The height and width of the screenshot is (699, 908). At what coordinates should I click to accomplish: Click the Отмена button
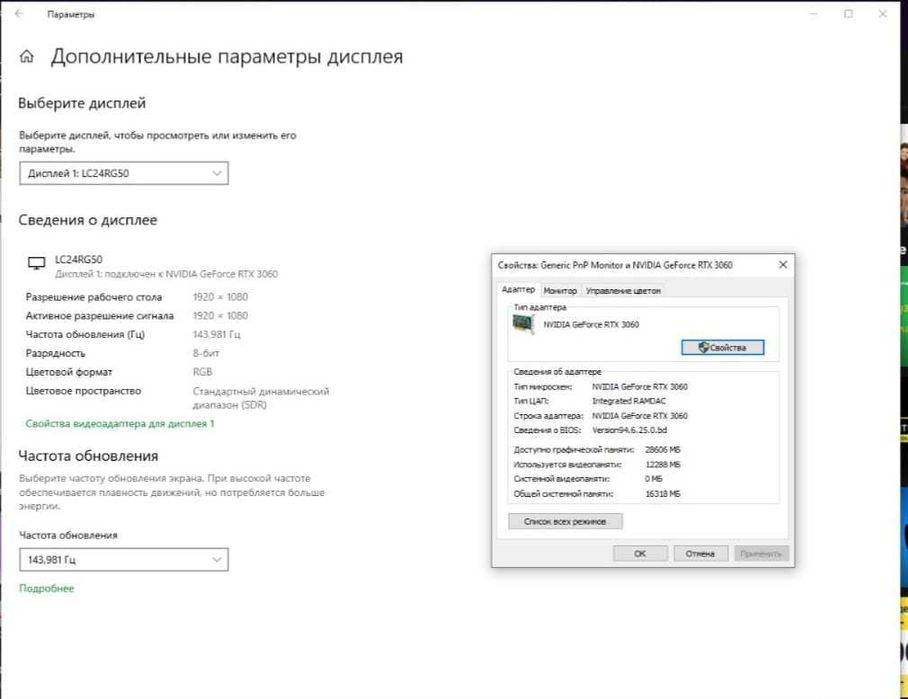tap(700, 554)
